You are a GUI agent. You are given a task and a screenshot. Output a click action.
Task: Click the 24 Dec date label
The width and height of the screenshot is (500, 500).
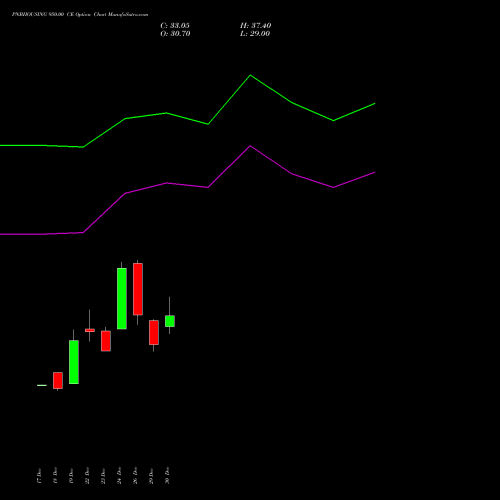119,476
